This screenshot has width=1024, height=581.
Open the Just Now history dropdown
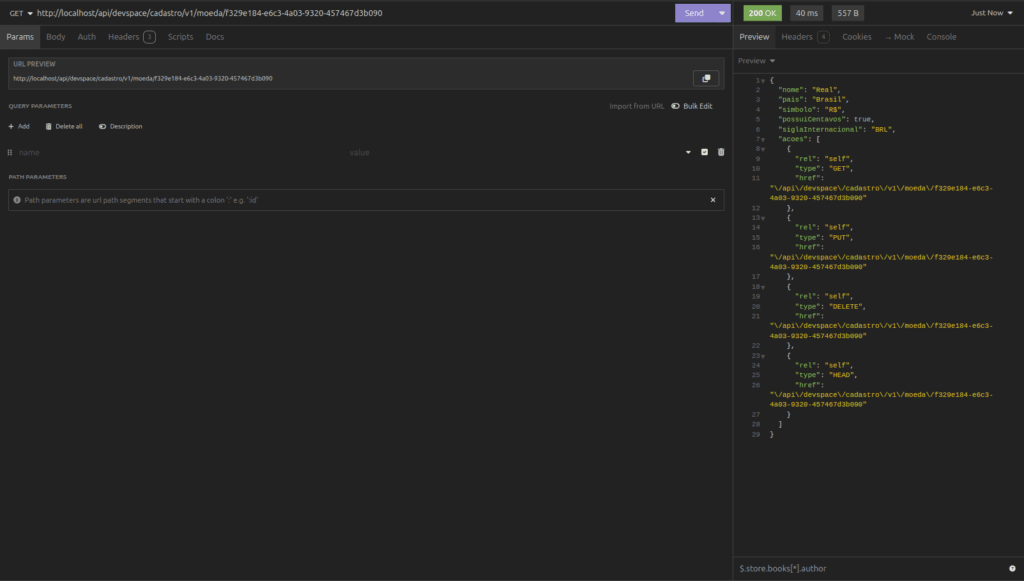(991, 13)
